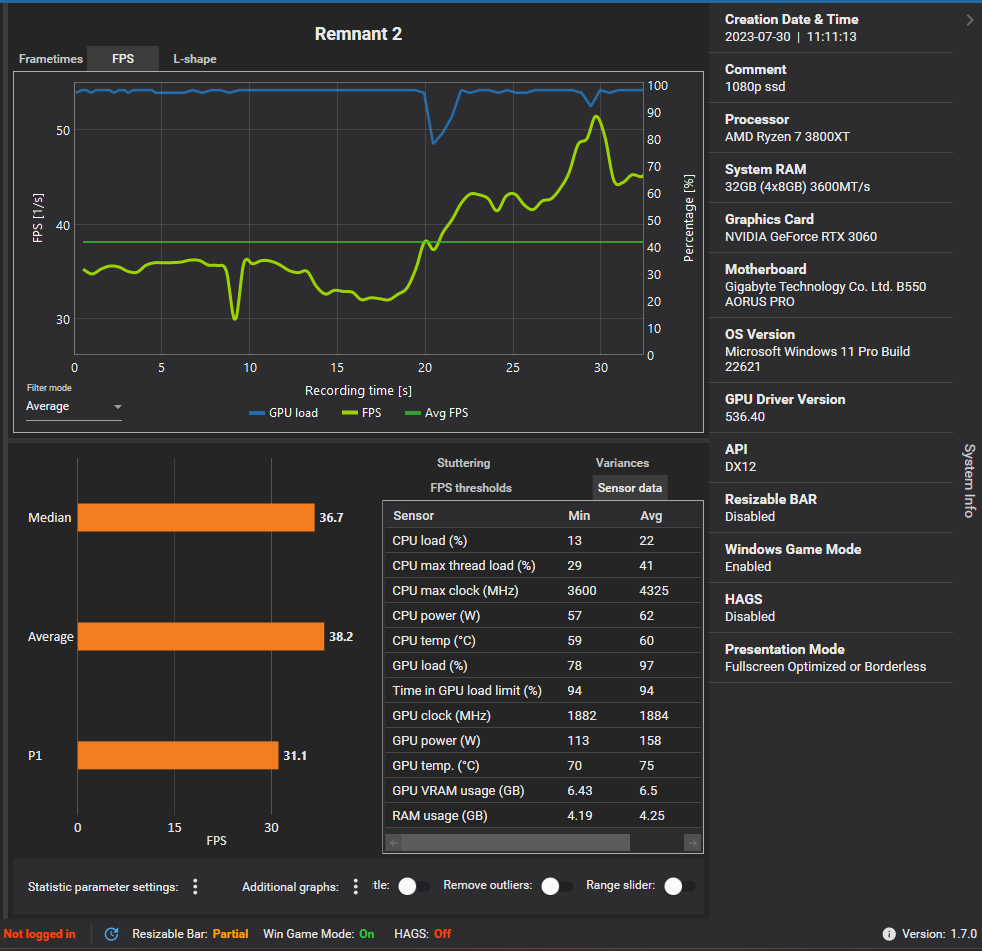982x951 pixels.
Task: Toggle the Remove outliers switch
Action: (556, 886)
